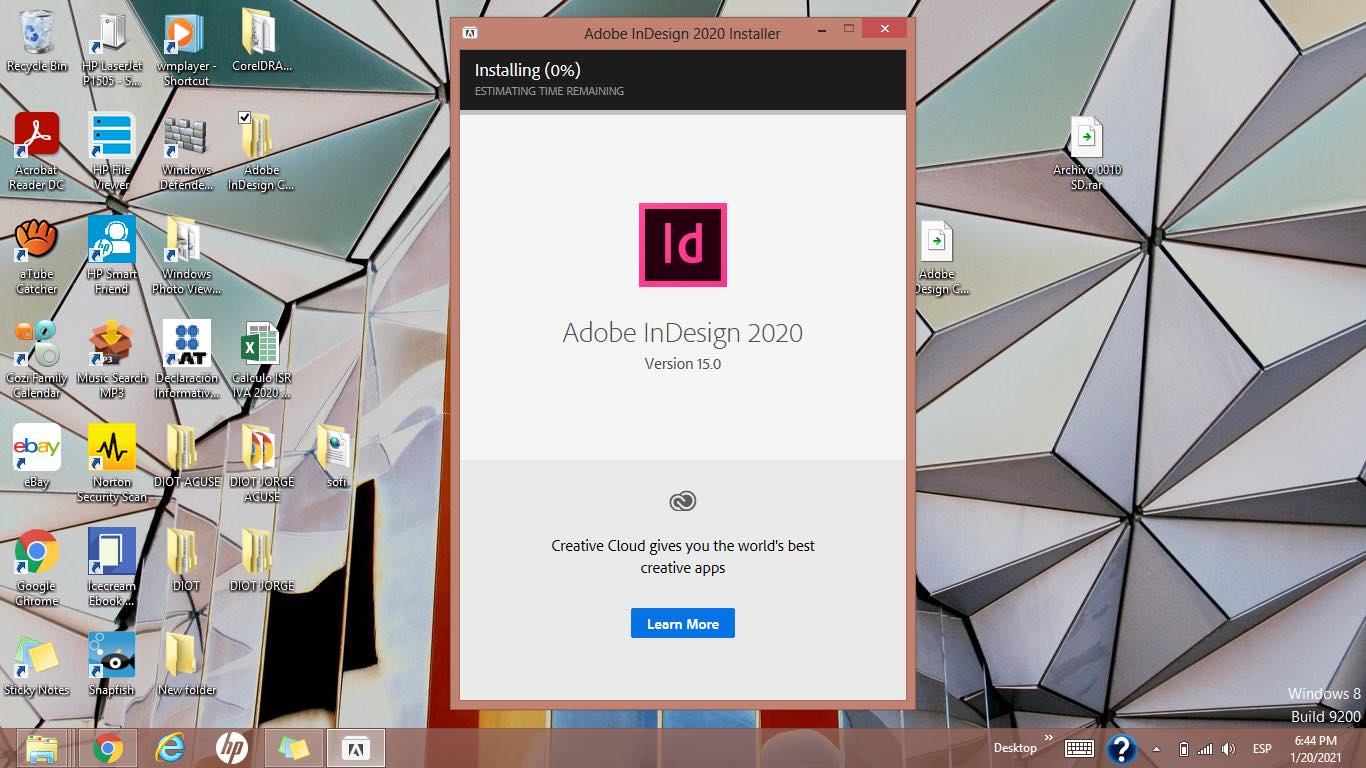The height and width of the screenshot is (768, 1366).
Task: Select the Snapfish desktop icon
Action: tap(111, 664)
